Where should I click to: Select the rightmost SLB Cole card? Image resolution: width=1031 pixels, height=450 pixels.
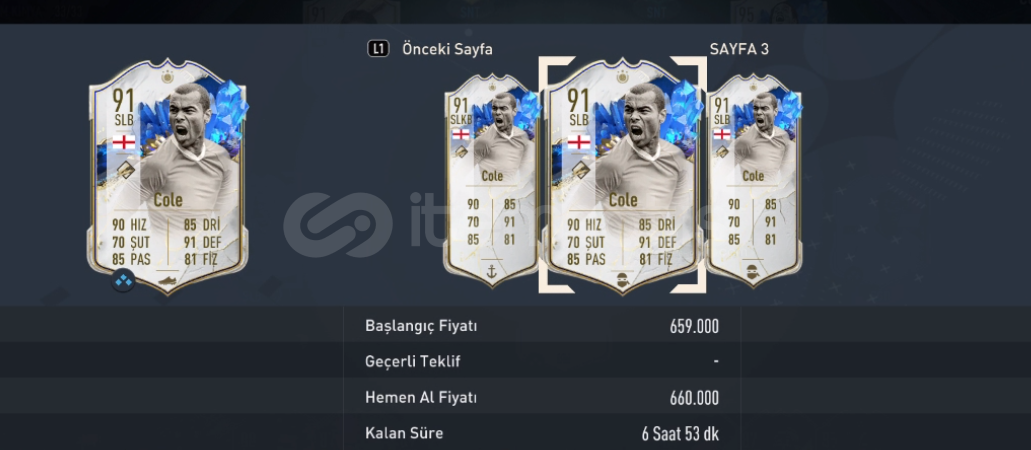tap(754, 180)
